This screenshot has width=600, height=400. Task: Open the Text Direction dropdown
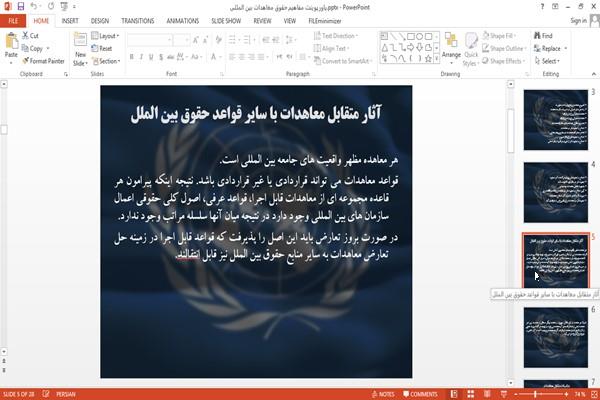336,36
